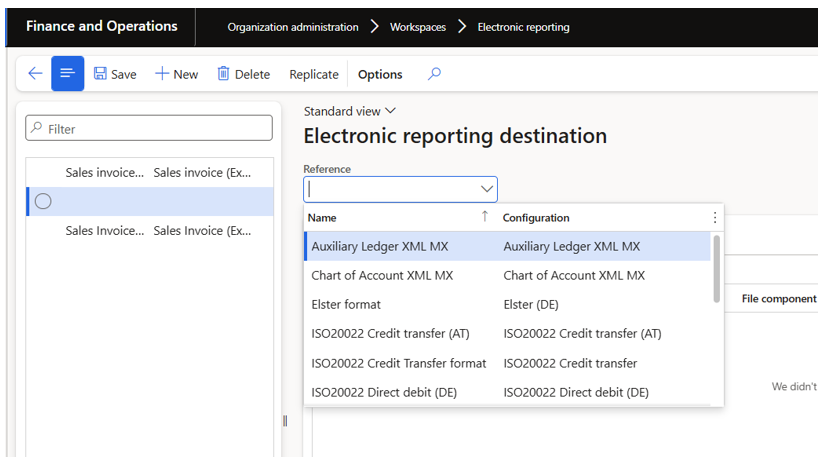Open the toolbar search magnifier
838x460 pixels.
point(434,73)
